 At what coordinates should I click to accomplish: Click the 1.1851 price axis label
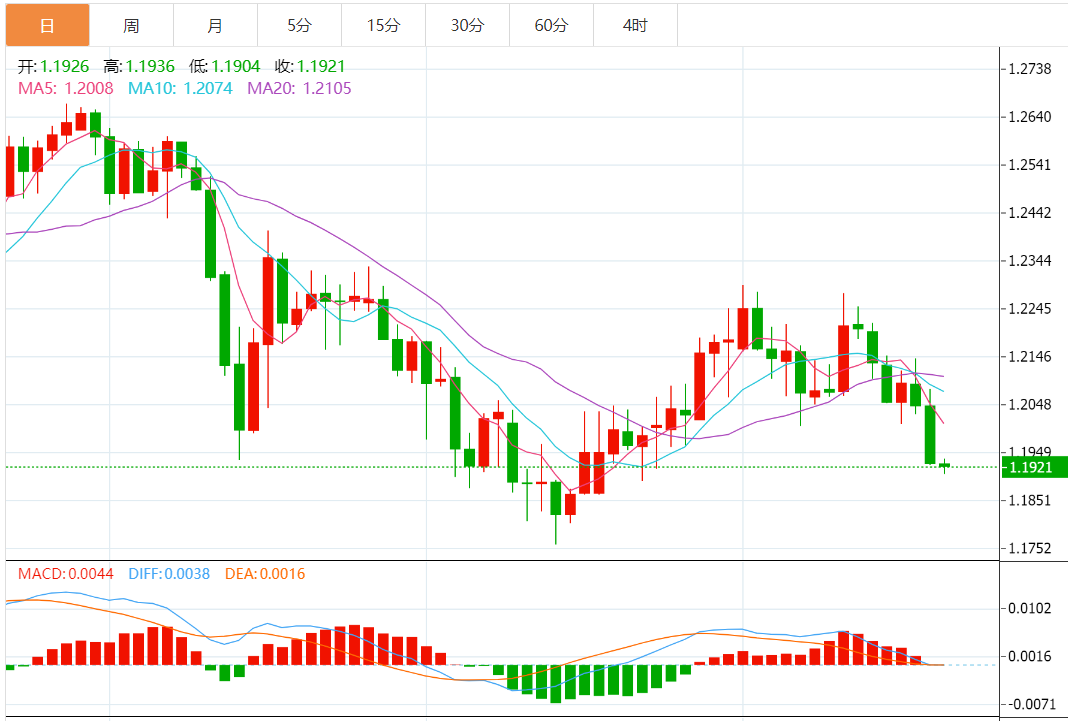1030,500
